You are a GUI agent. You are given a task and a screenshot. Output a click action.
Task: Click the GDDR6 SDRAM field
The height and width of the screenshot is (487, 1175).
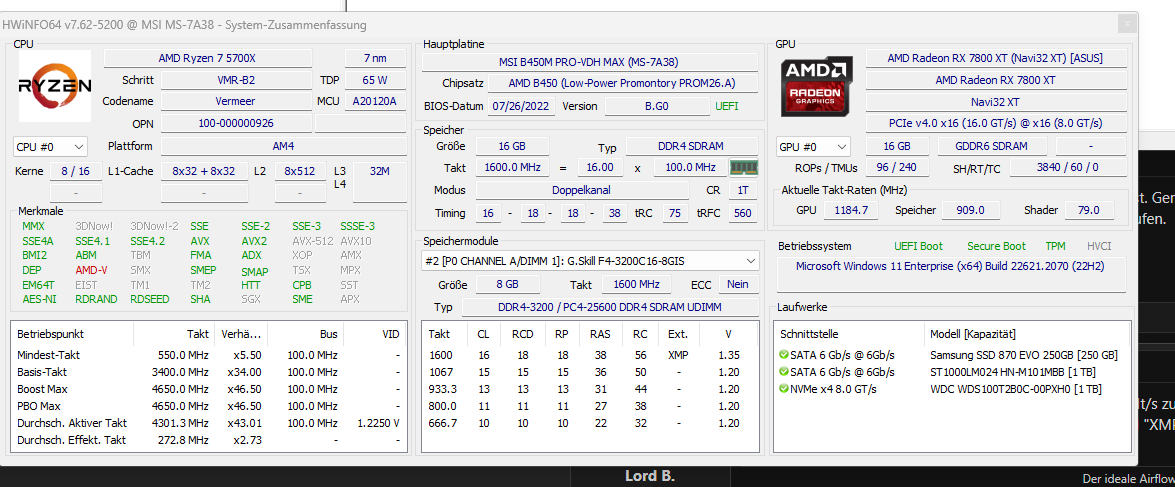[991, 146]
